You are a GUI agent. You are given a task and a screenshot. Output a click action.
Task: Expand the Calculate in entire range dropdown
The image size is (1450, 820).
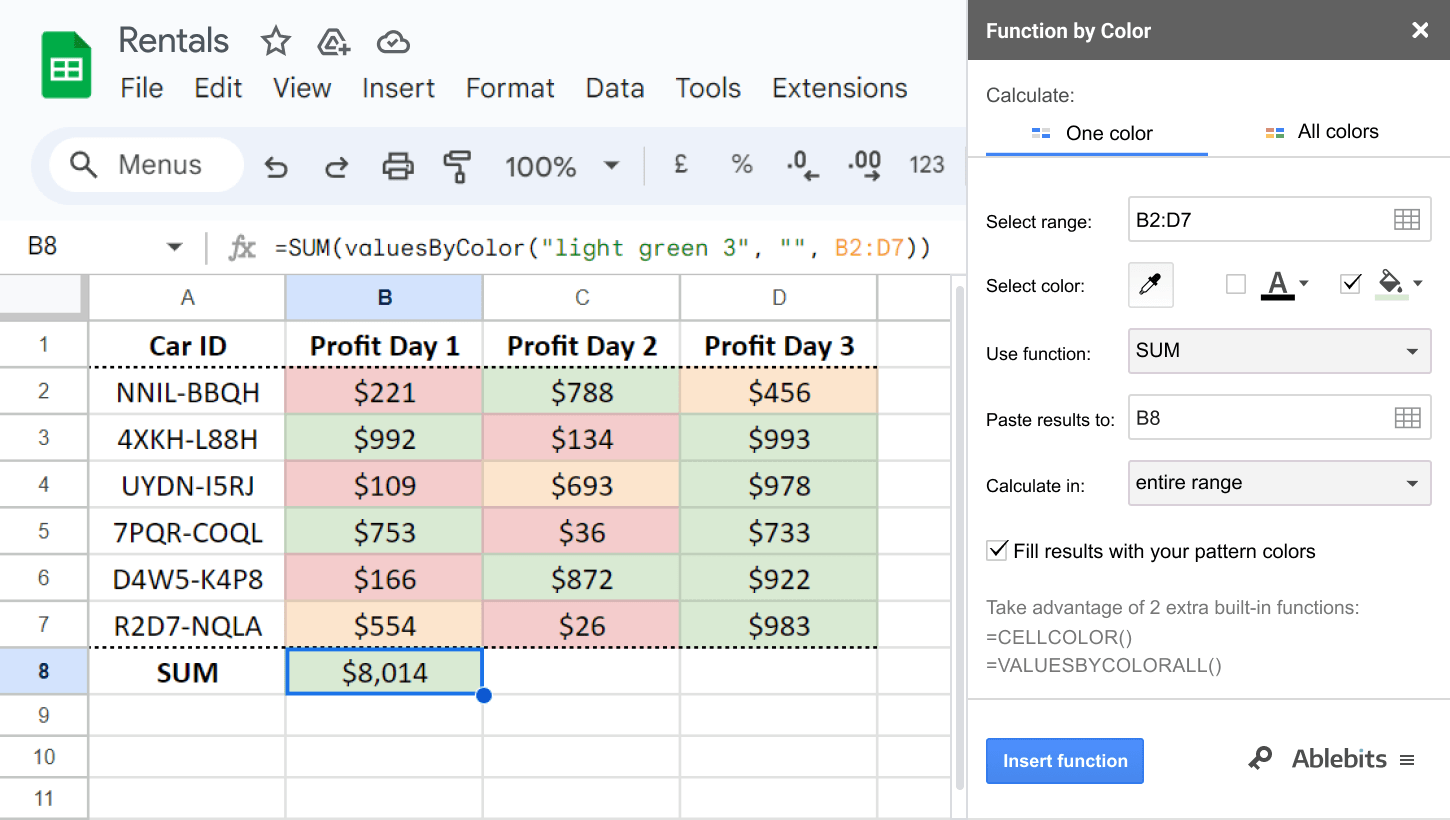pyautogui.click(x=1279, y=483)
